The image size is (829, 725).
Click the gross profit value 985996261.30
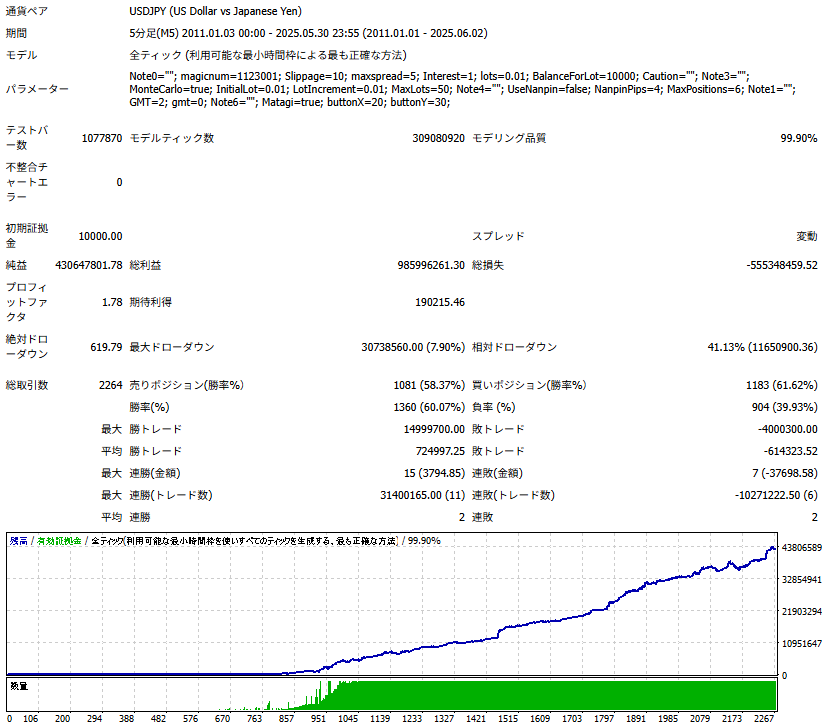click(x=431, y=265)
